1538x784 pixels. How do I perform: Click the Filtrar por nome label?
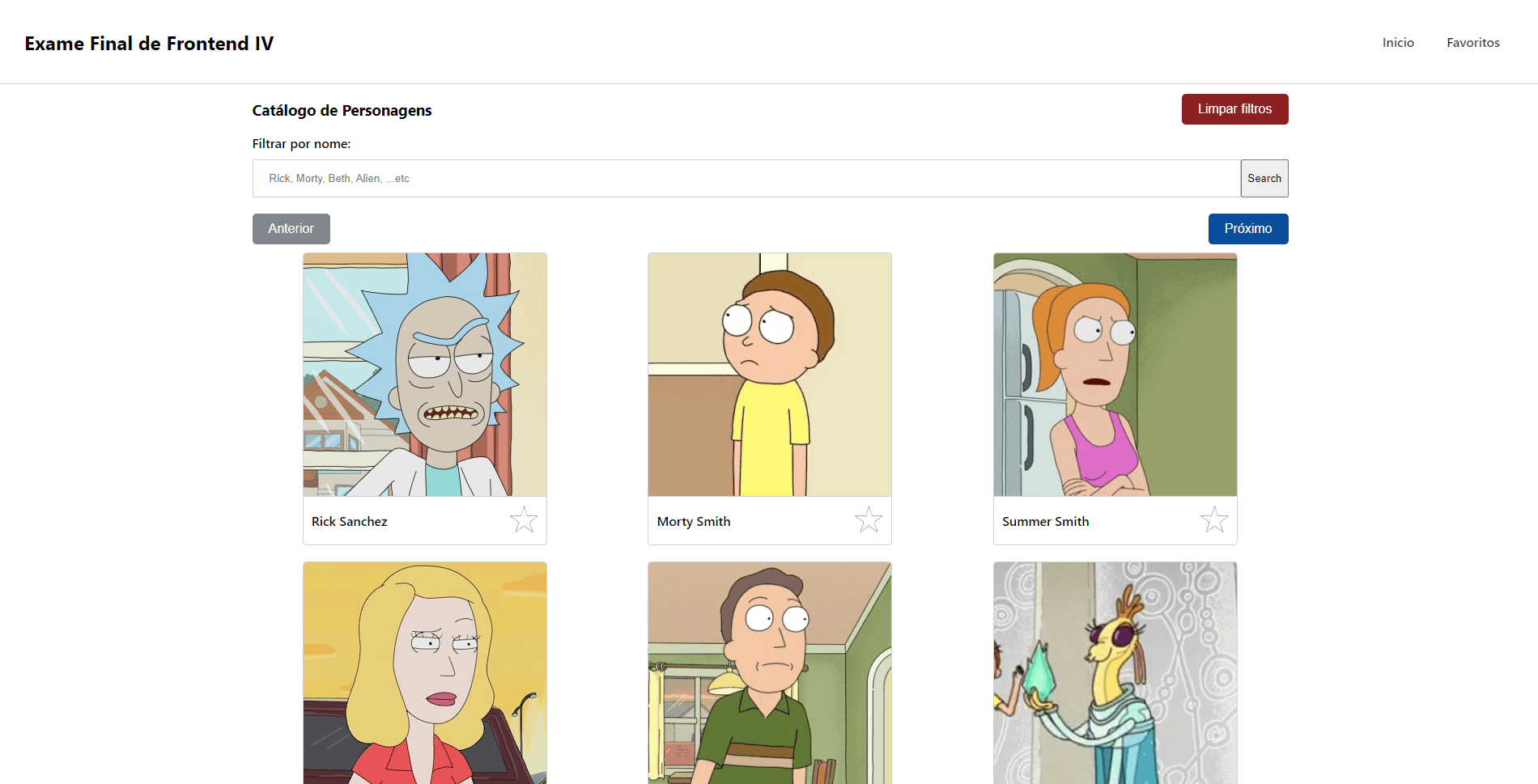point(301,144)
